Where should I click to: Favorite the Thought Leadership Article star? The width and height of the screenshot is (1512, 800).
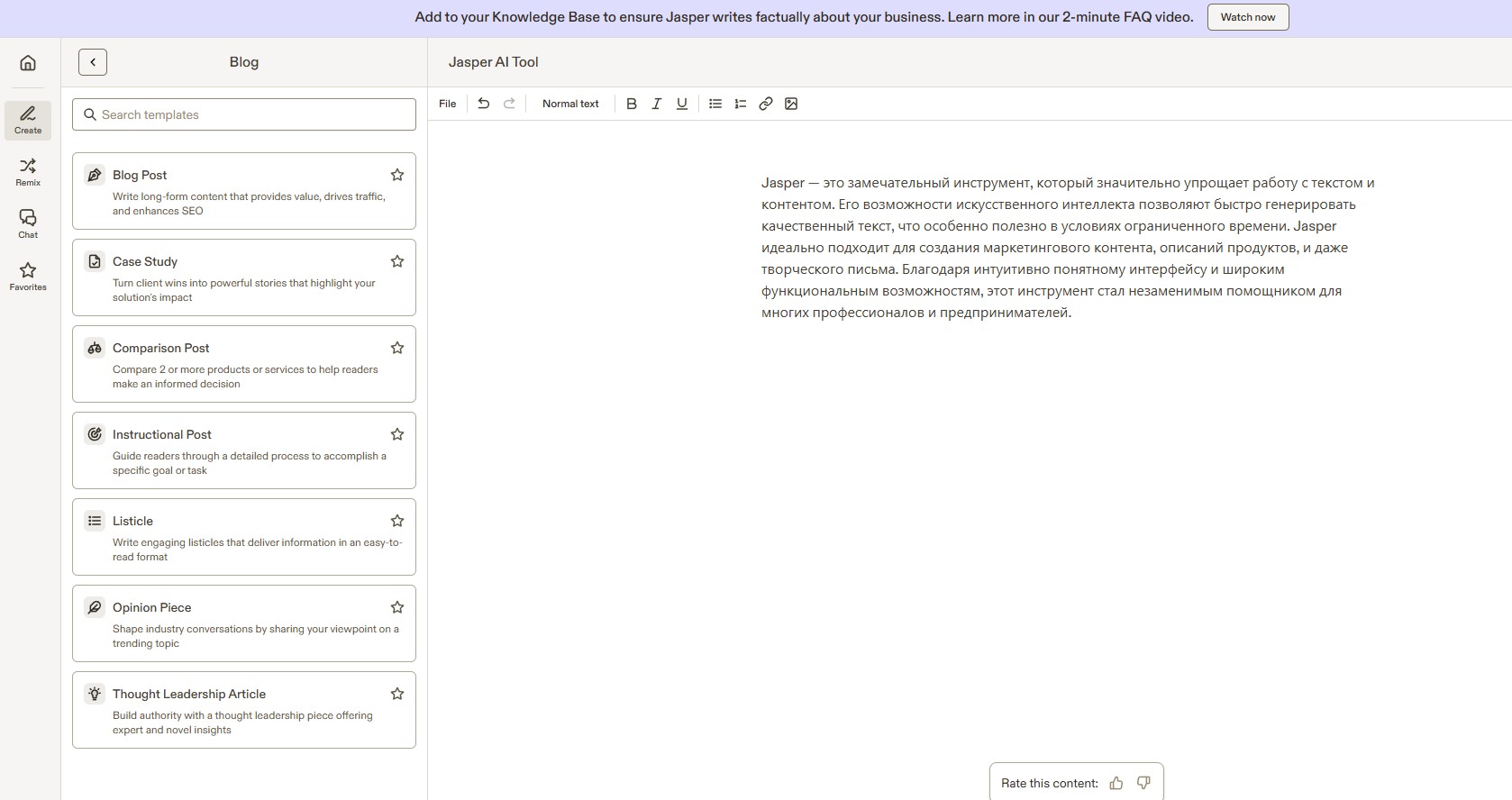[397, 694]
